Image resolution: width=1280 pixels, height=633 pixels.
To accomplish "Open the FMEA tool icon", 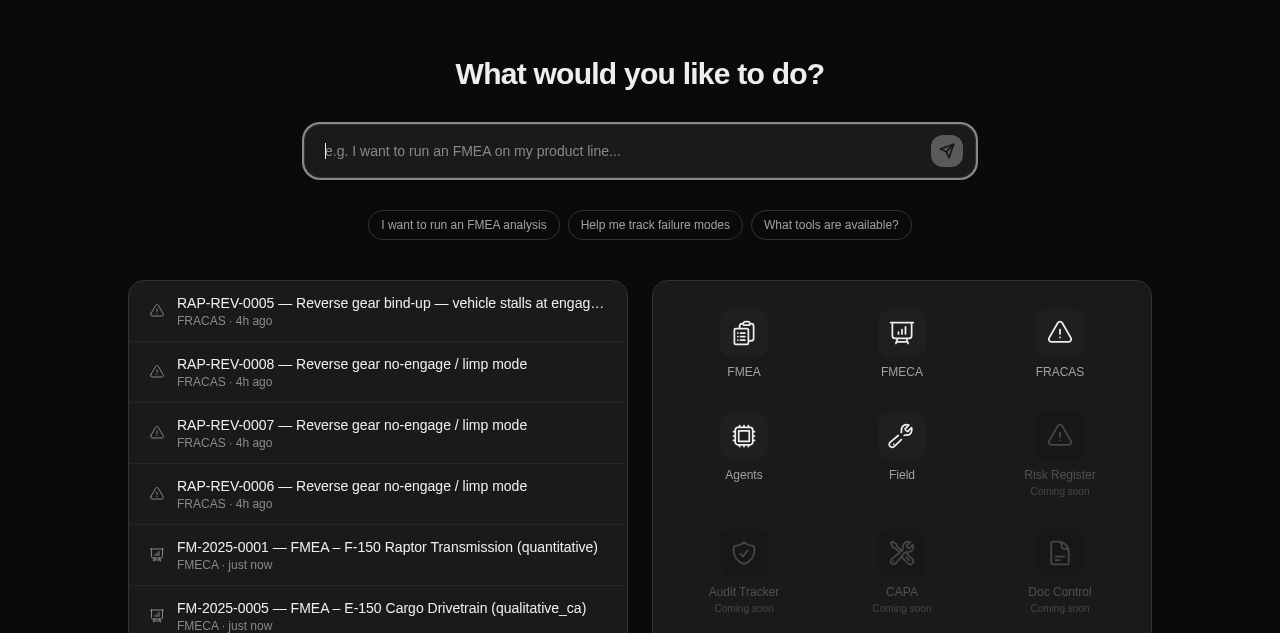I will (x=744, y=333).
